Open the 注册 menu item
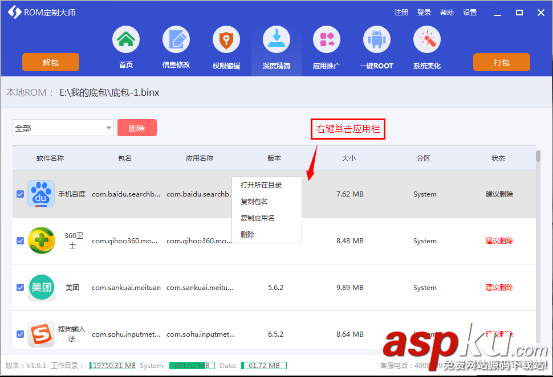 401,13
